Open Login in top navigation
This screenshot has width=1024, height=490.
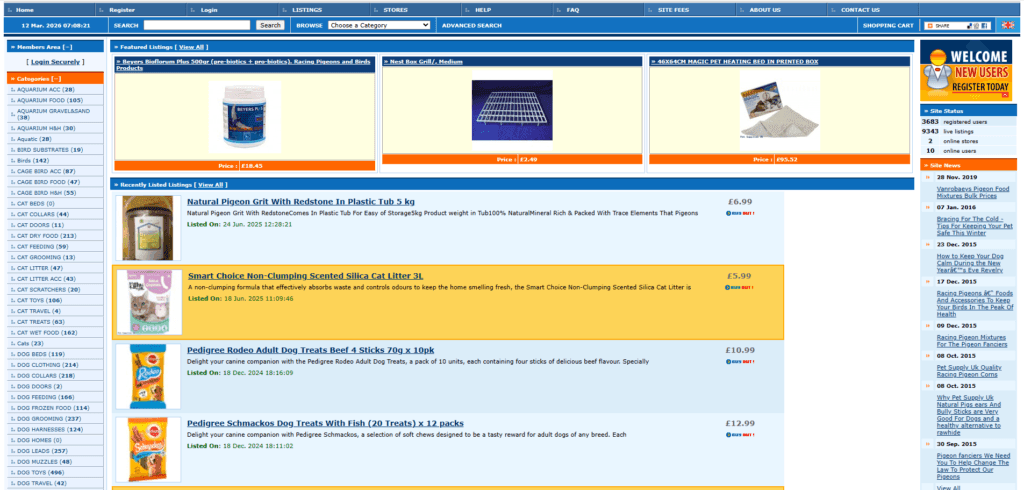pos(209,10)
